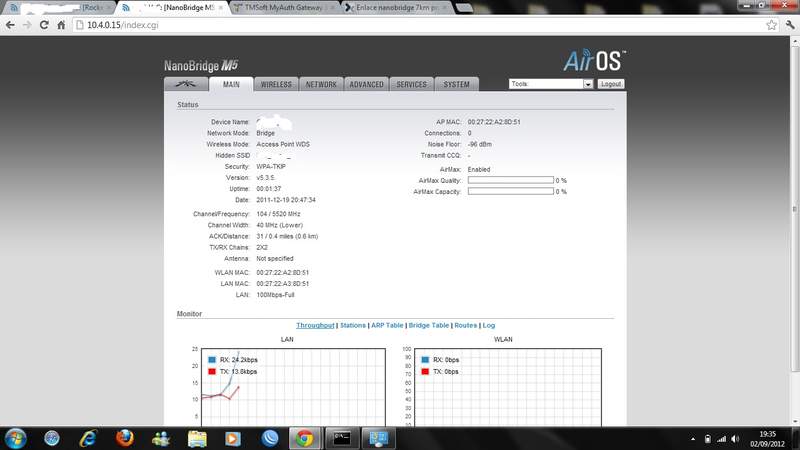Image resolution: width=800 pixels, height=450 pixels.
Task: Select the Channel/Frequency value 104 / 5520 MHz
Action: 278,214
